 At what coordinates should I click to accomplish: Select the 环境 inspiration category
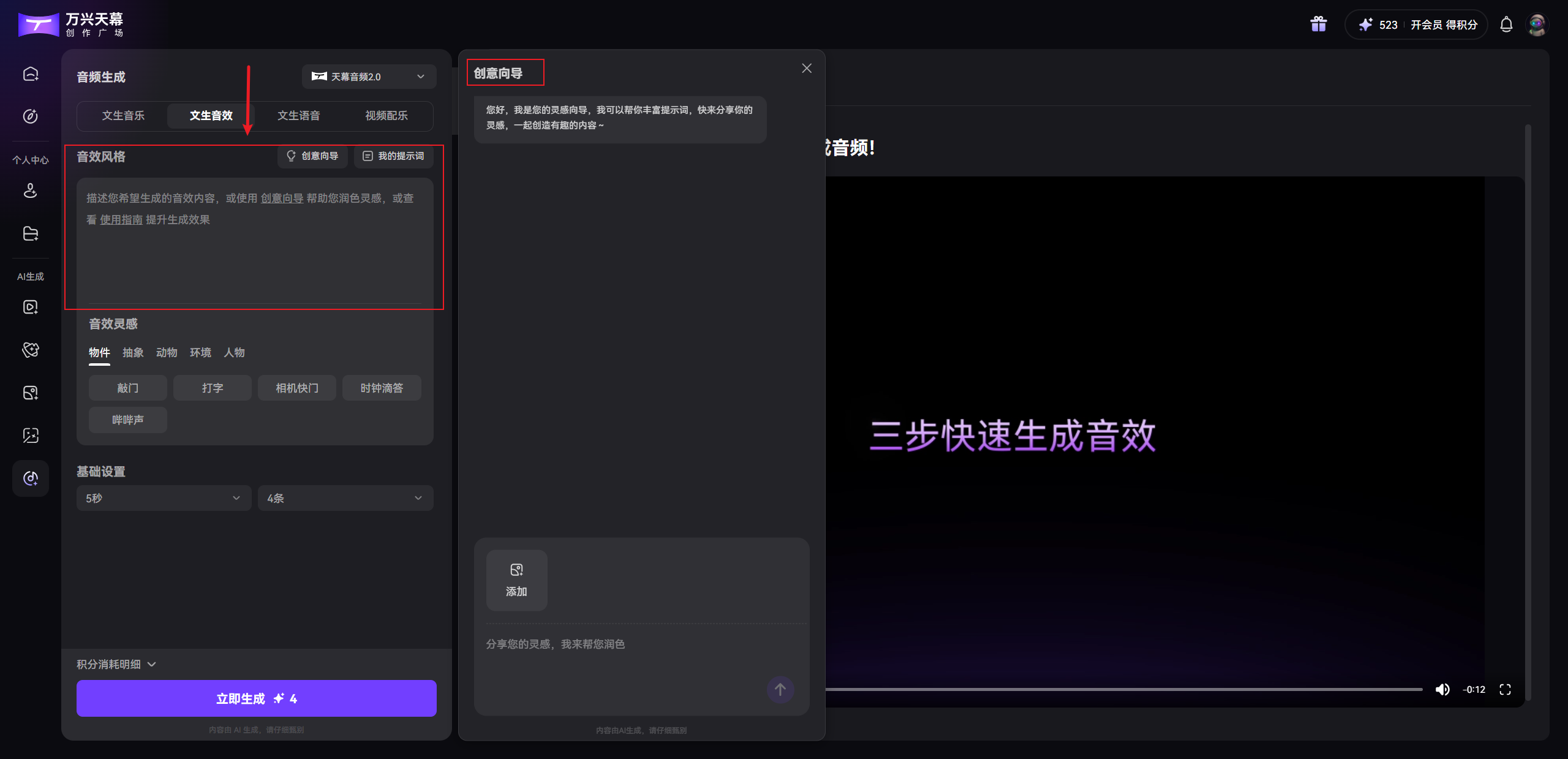point(200,352)
